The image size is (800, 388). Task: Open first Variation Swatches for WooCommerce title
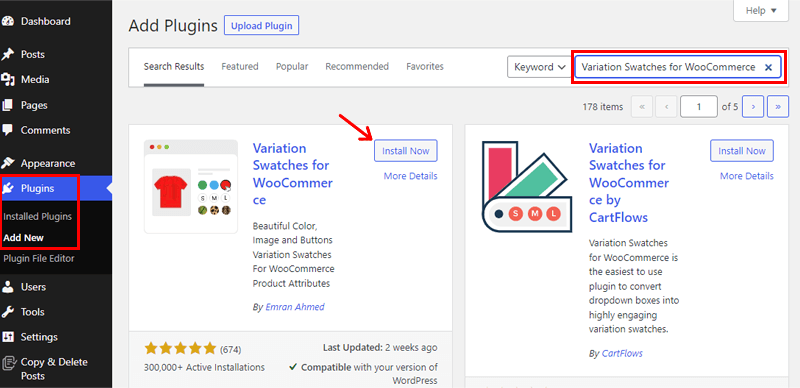292,174
